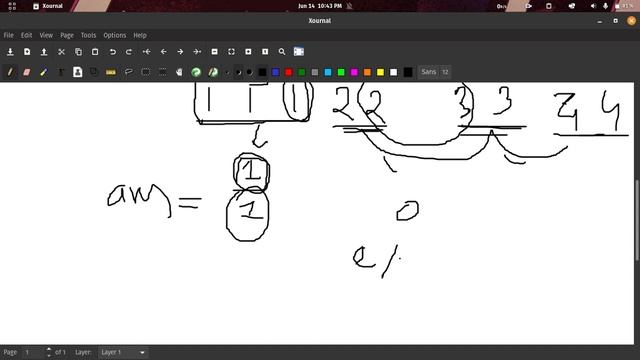Open the clock showing Jun 14 10:43 PM
This screenshot has height=360, width=640.
coord(320,6)
